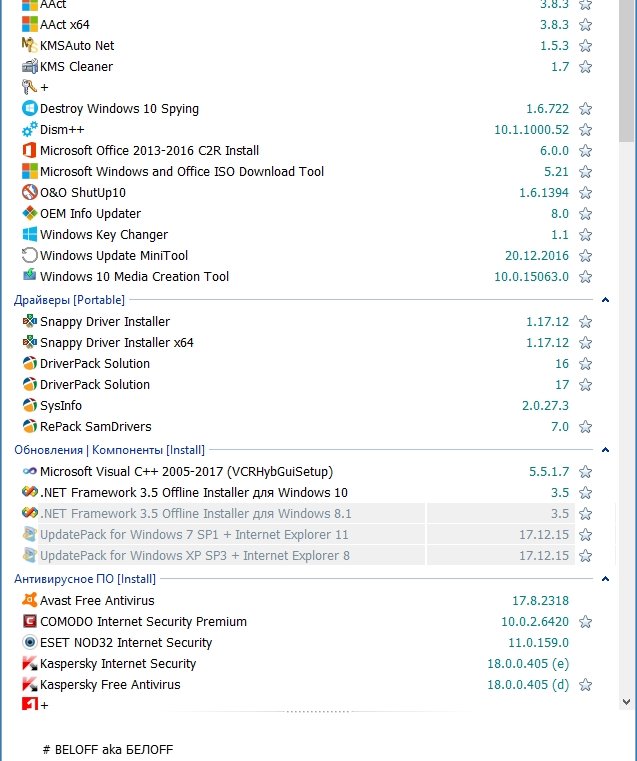637x761 pixels.
Task: Click the Microsoft Visual C++ icon
Action: (x=30, y=471)
